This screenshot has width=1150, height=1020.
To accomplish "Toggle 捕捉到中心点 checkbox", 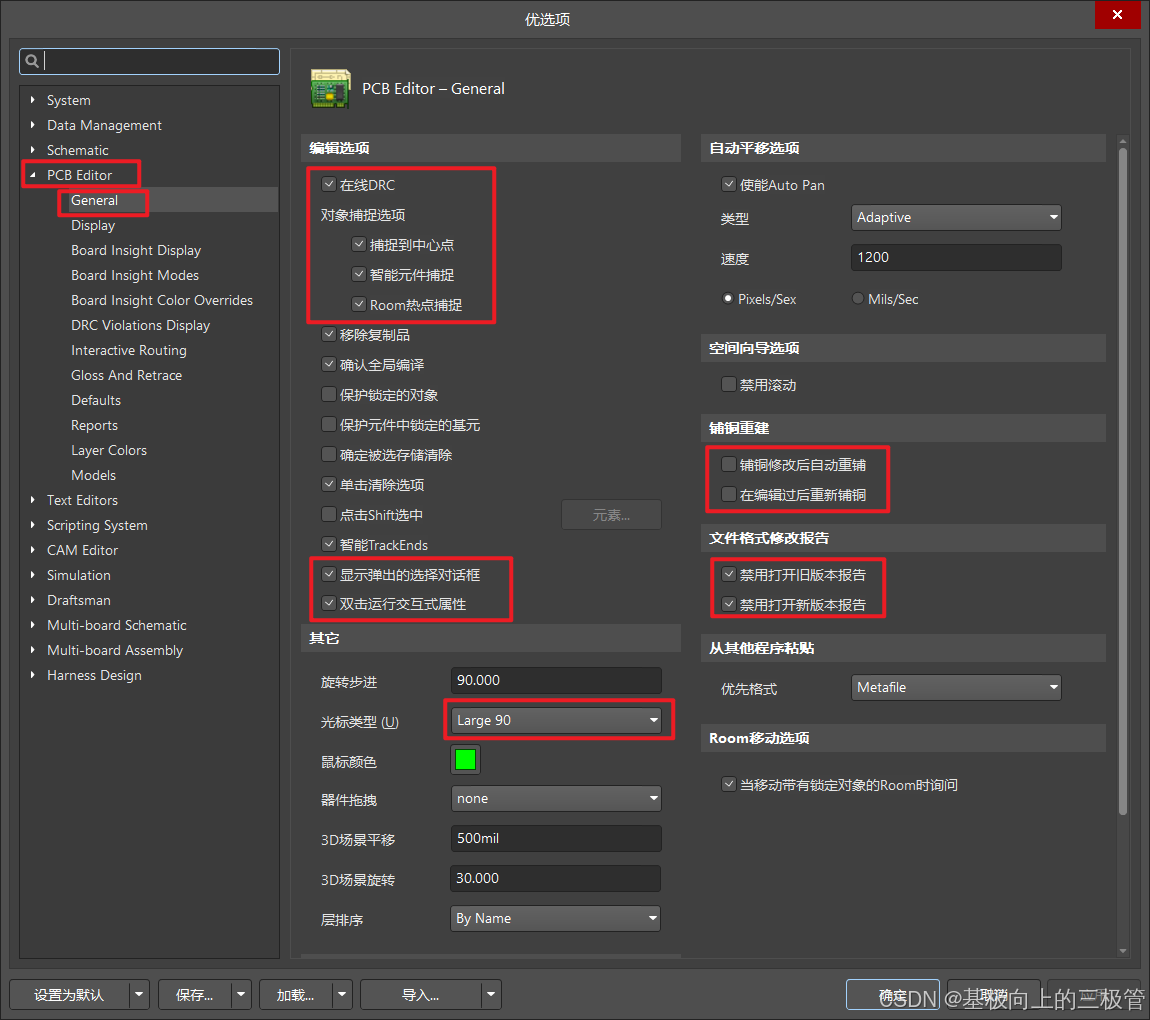I will coord(359,244).
